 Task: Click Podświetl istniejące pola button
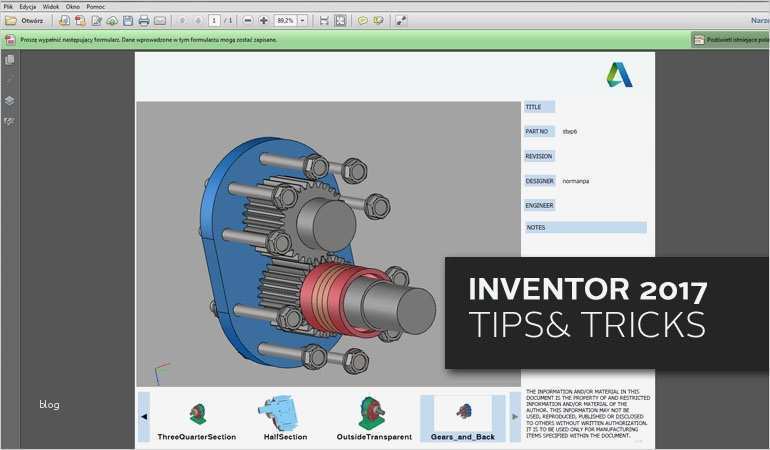point(731,40)
